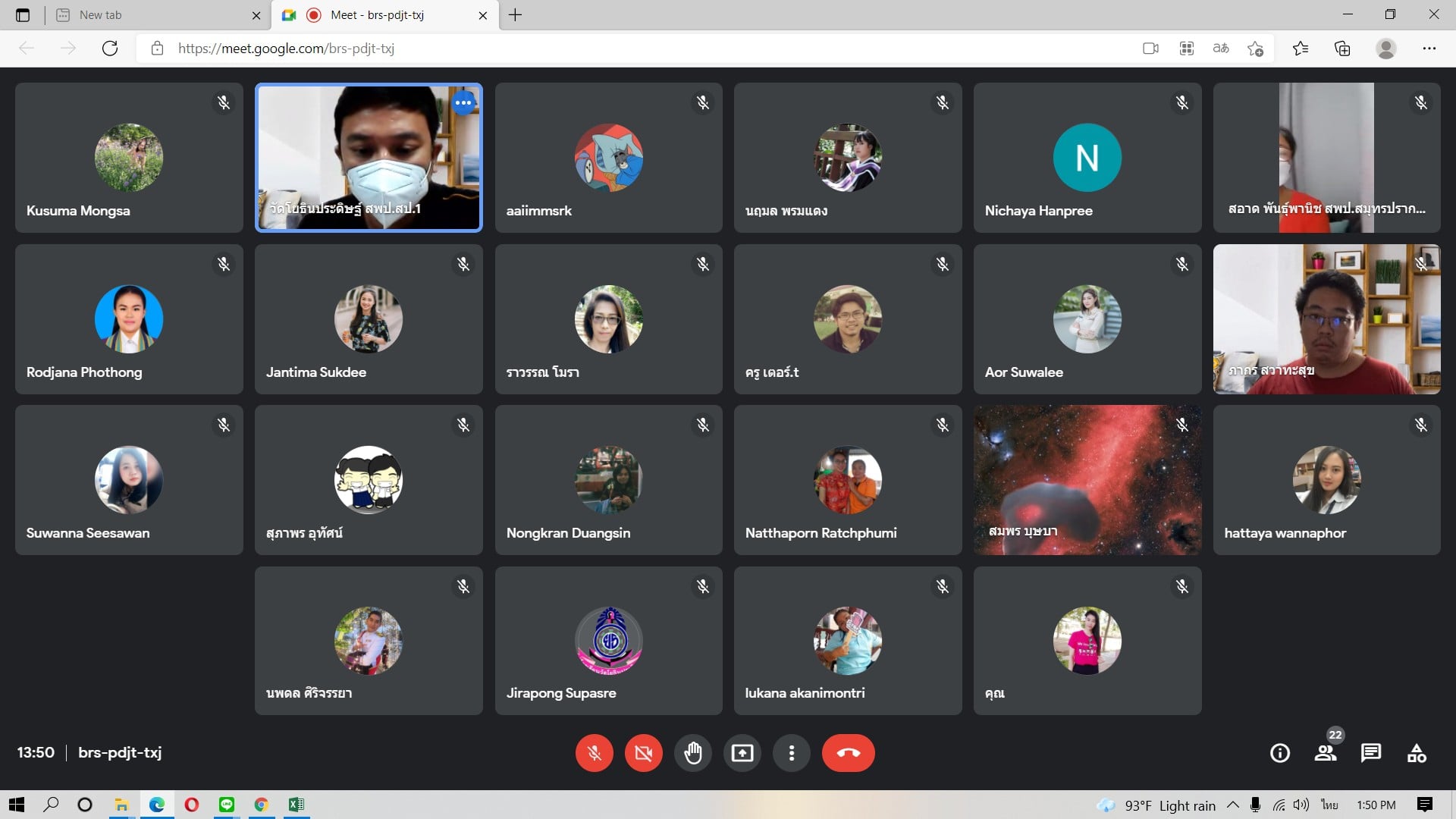1456x819 pixels.
Task: Show everyone participants list with 22 badge
Action: tap(1326, 753)
